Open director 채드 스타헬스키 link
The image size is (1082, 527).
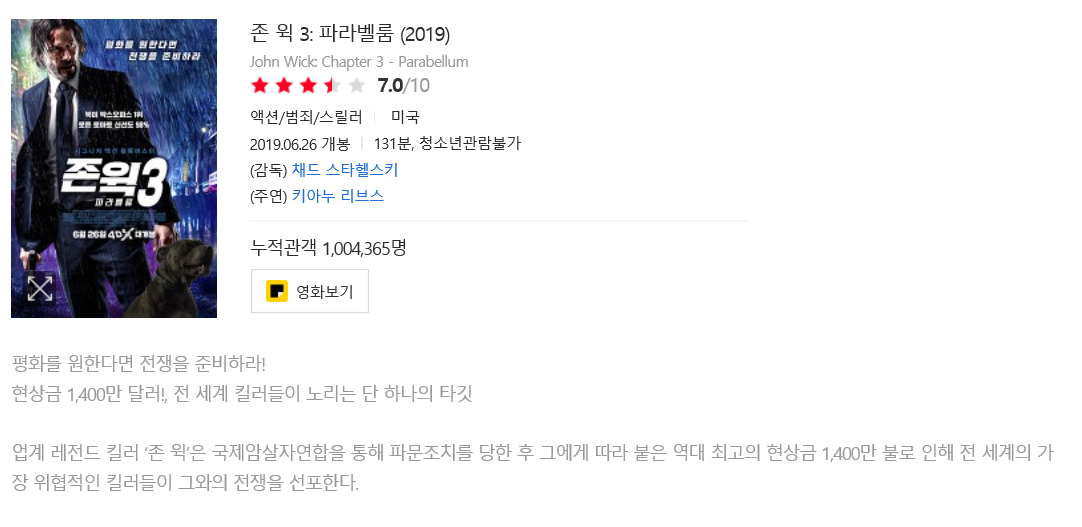pyautogui.click(x=345, y=170)
